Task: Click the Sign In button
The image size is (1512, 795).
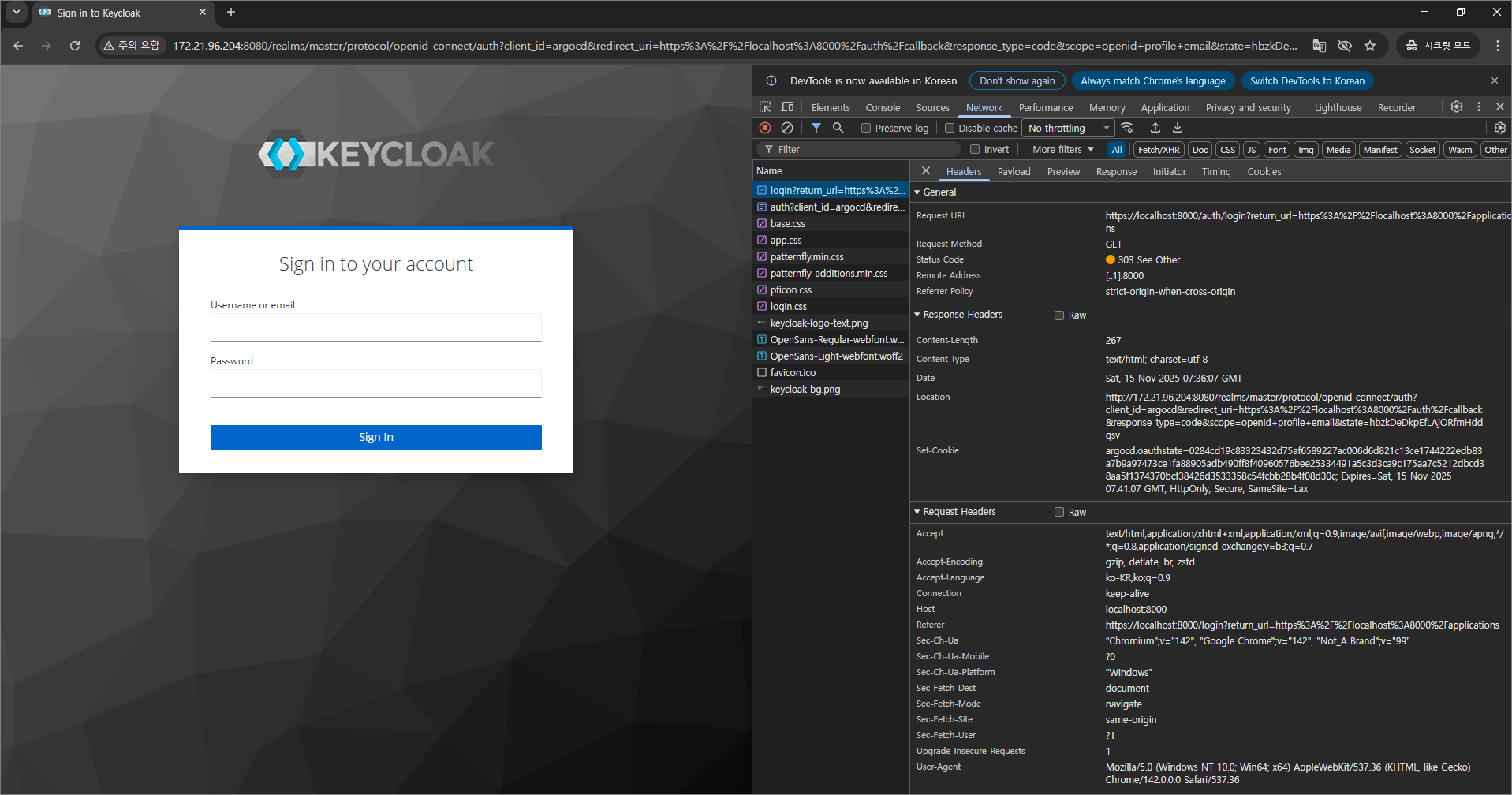Action: pos(376,437)
